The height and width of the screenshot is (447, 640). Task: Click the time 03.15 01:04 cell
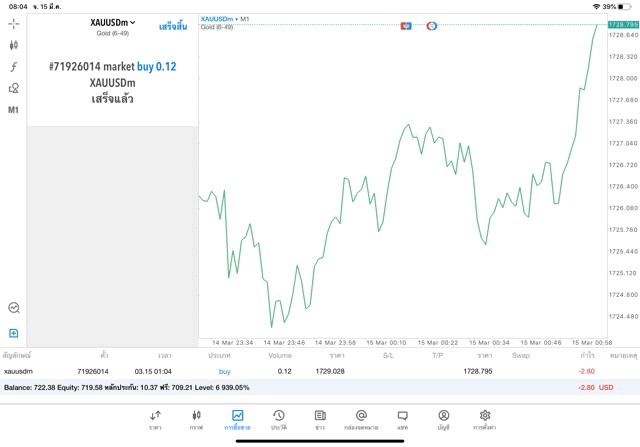click(x=153, y=371)
